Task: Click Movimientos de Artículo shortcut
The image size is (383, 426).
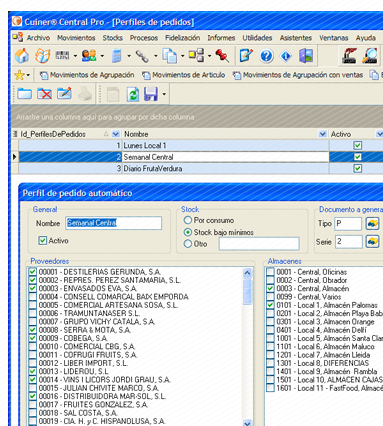Action: coord(183,75)
